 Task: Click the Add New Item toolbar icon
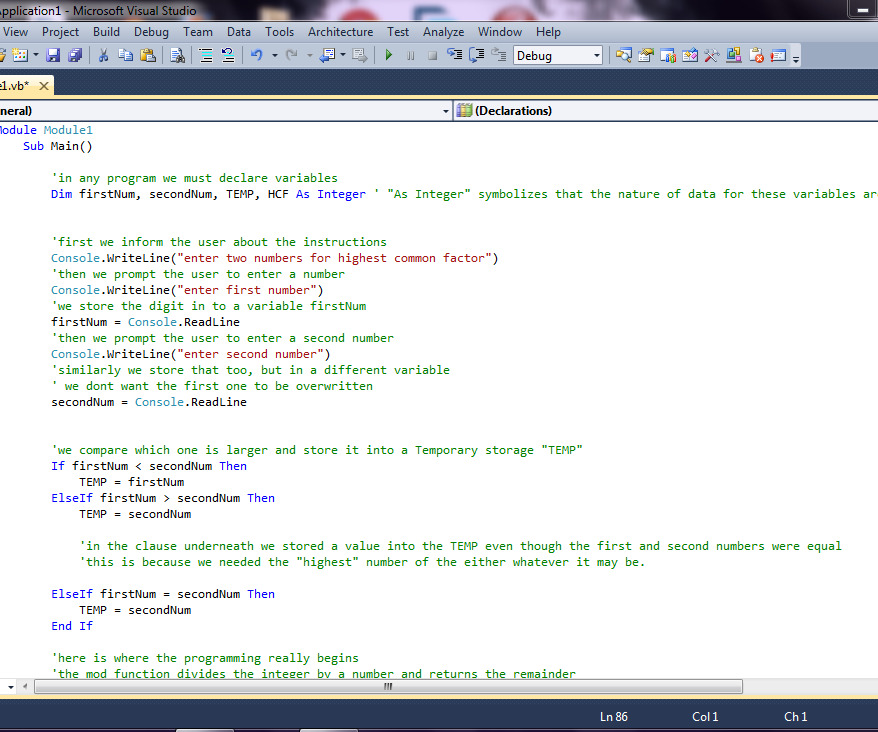click(x=20, y=55)
